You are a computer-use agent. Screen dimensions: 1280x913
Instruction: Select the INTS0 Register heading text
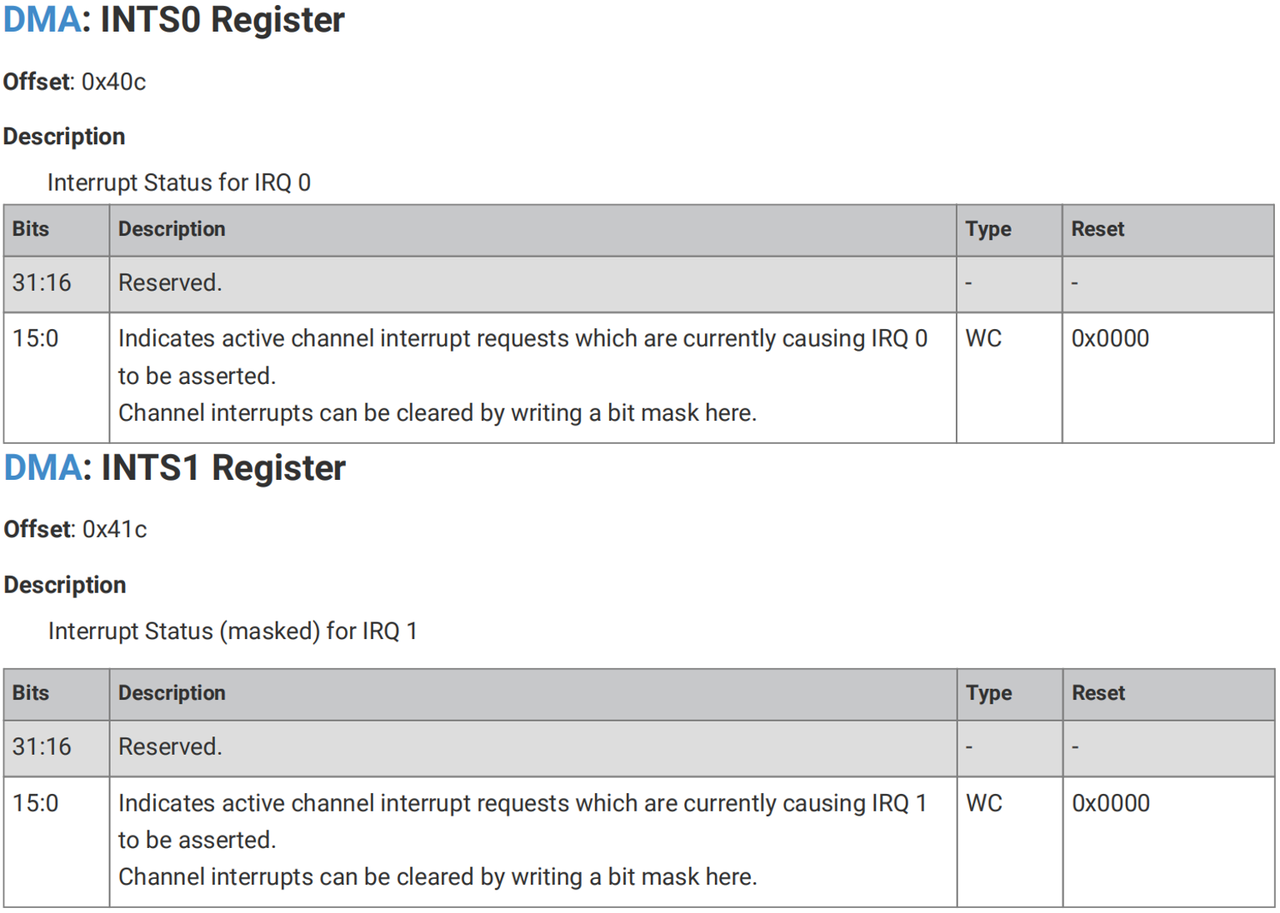point(222,20)
